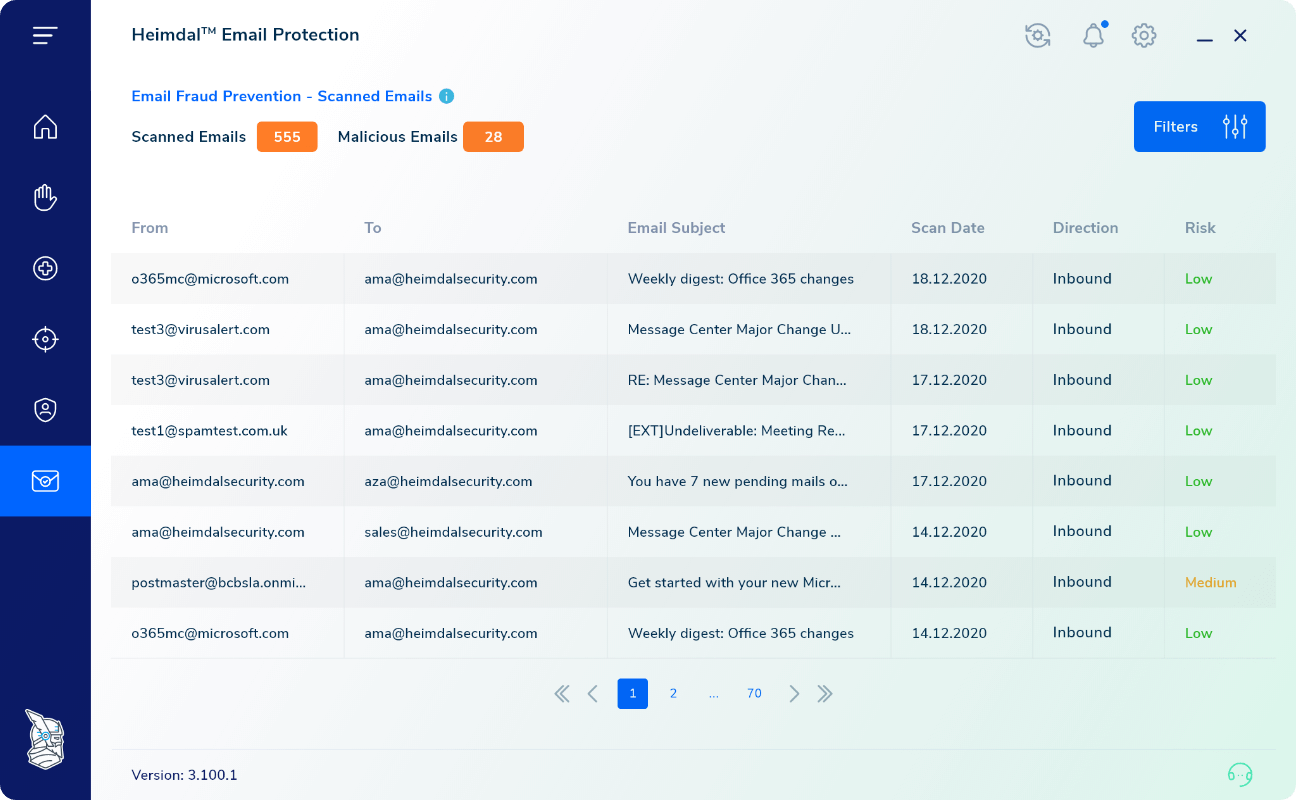1296x800 pixels.
Task: Go to the Home dashboard icon
Action: [x=45, y=127]
